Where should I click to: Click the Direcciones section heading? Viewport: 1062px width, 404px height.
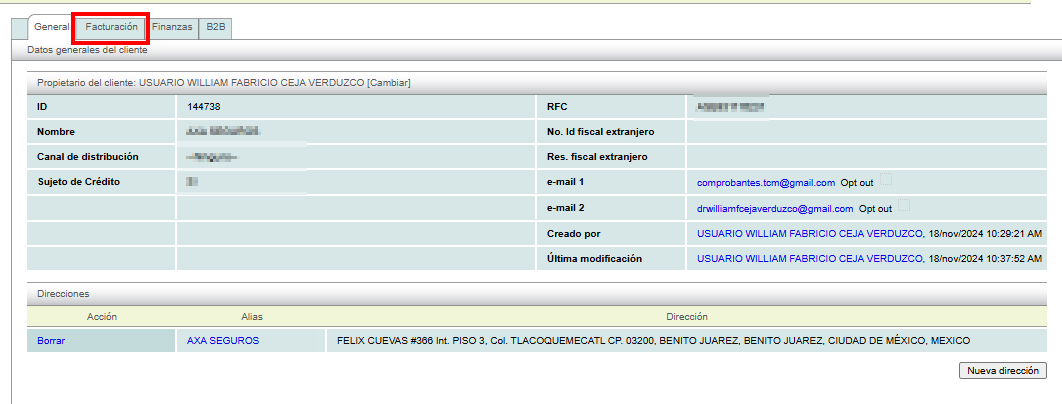pyautogui.click(x=63, y=294)
